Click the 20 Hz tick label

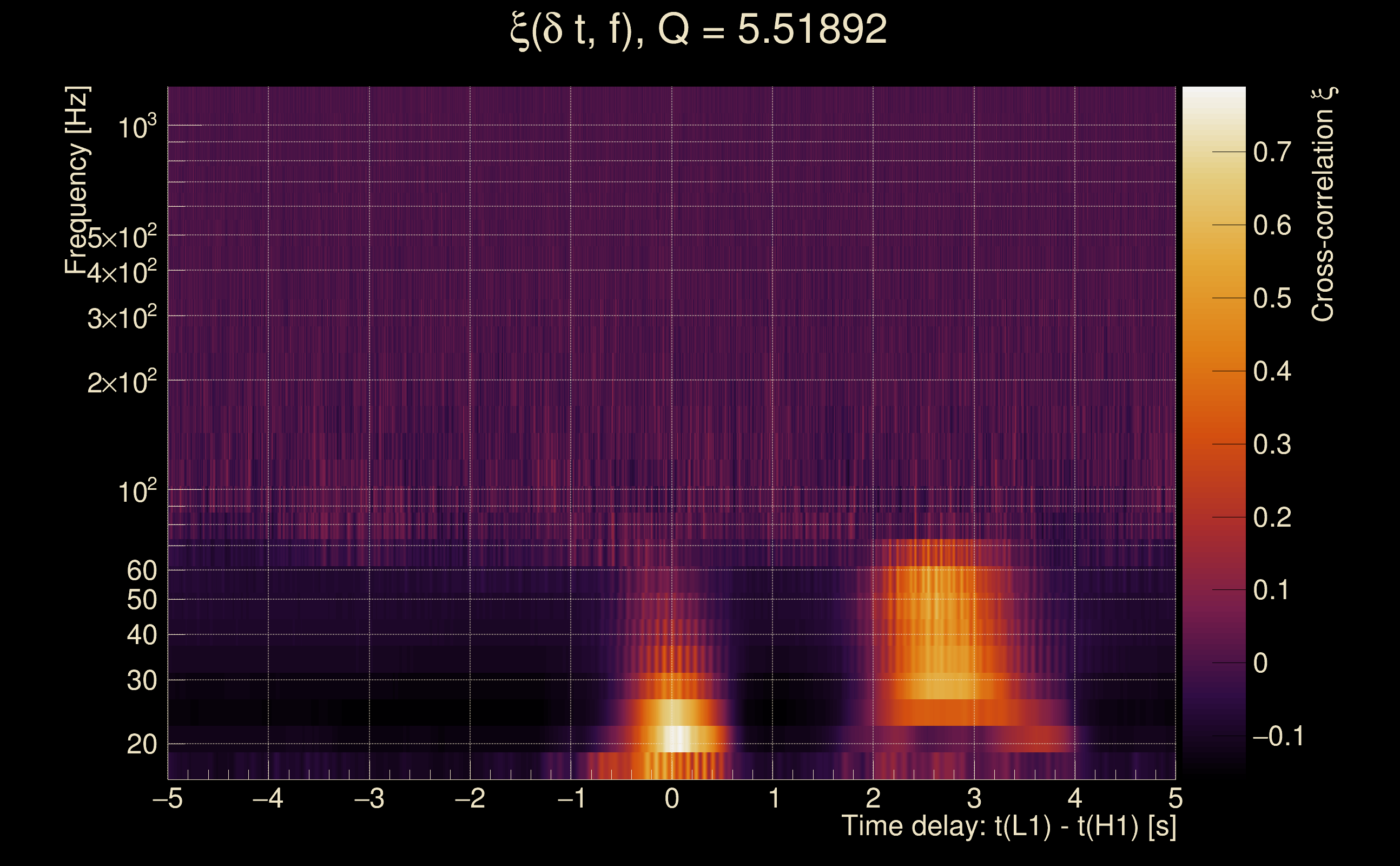(141, 745)
